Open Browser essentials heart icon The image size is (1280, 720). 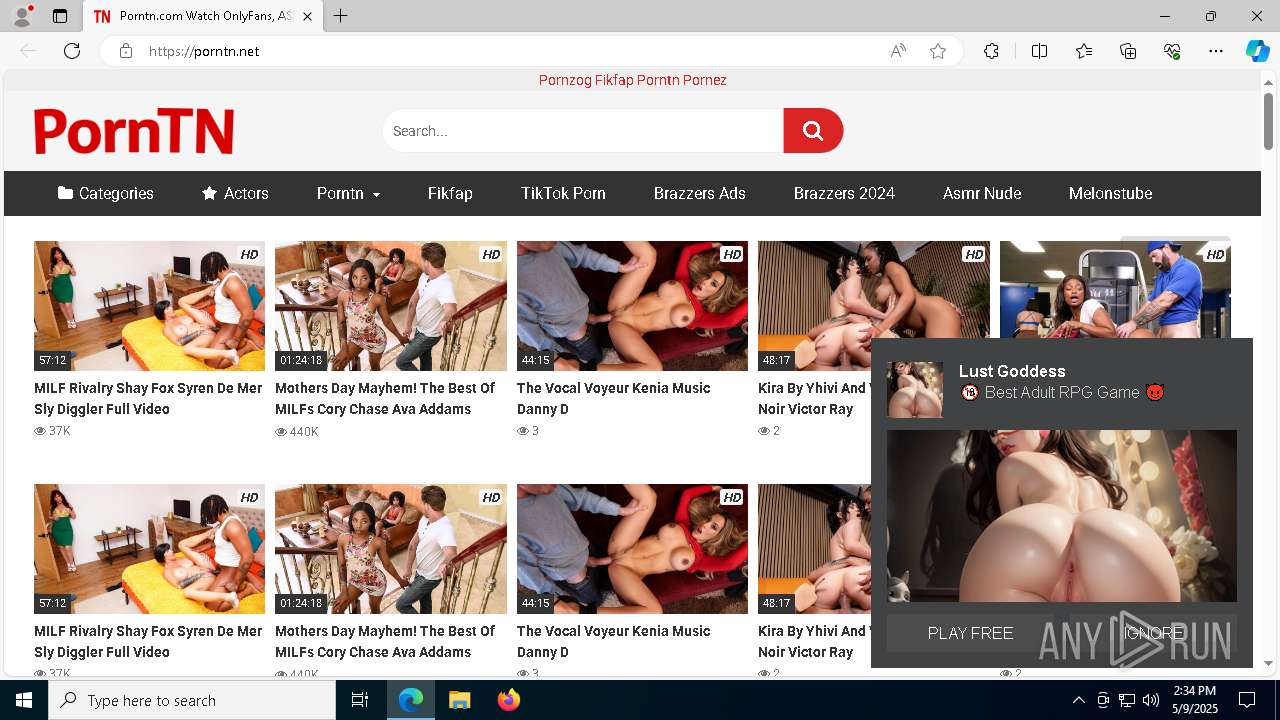pyautogui.click(x=1172, y=51)
